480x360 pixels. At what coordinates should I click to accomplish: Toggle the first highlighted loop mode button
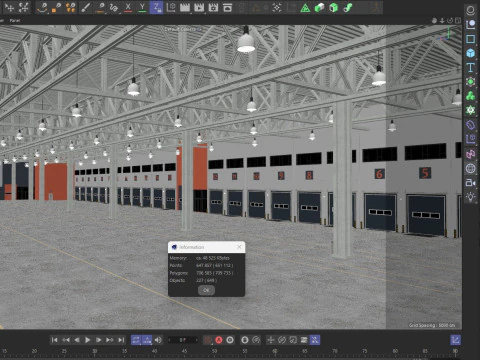point(136,340)
